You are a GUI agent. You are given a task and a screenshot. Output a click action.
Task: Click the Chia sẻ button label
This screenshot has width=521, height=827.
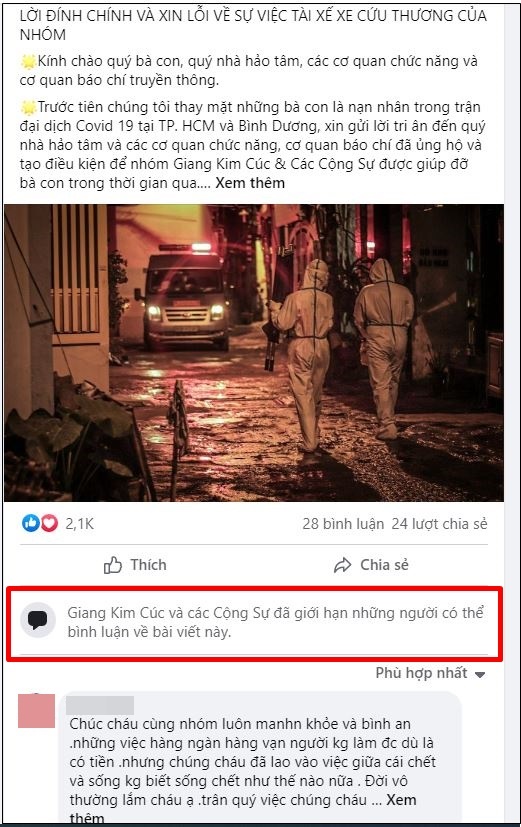click(384, 565)
